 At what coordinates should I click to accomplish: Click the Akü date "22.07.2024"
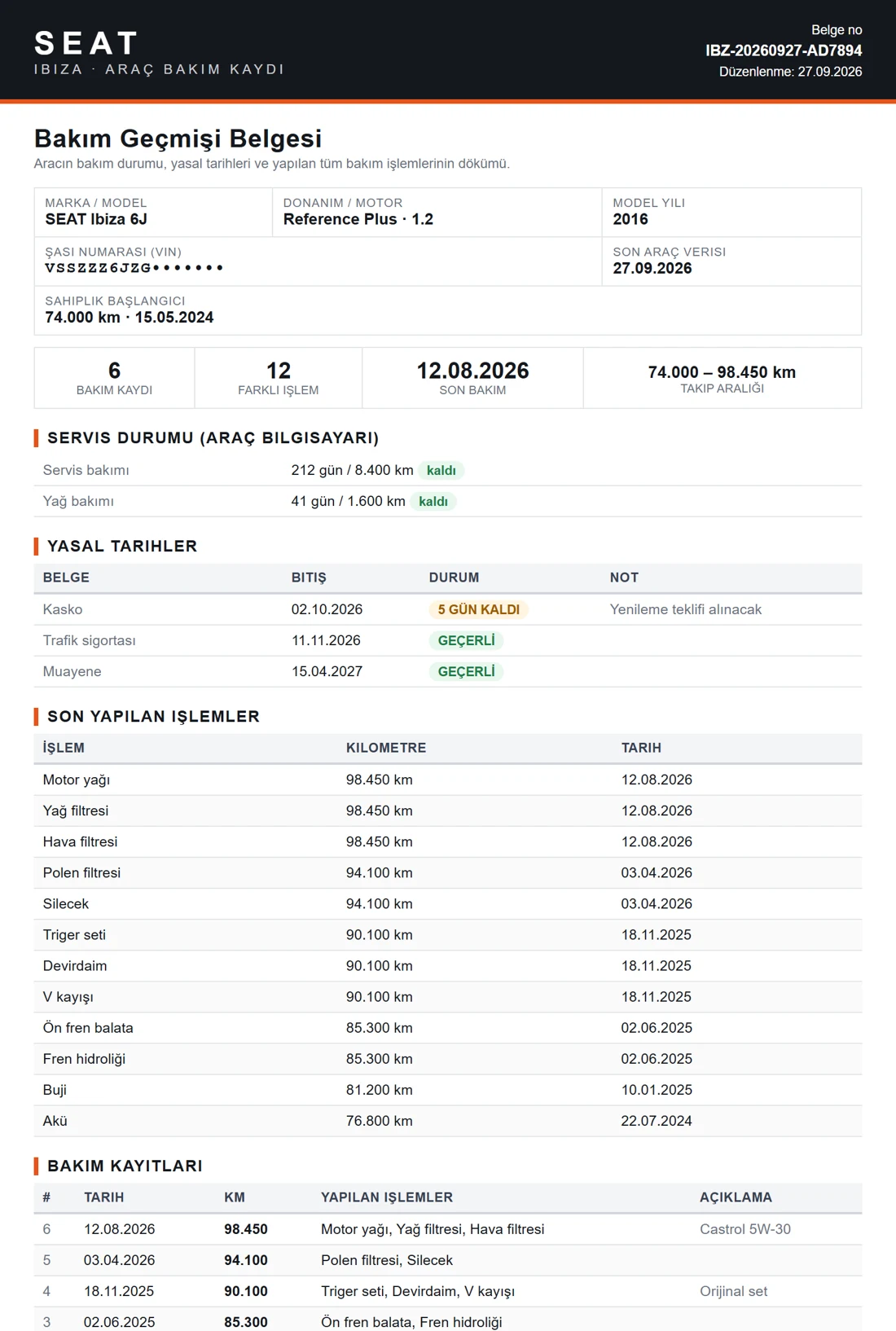click(x=657, y=1120)
